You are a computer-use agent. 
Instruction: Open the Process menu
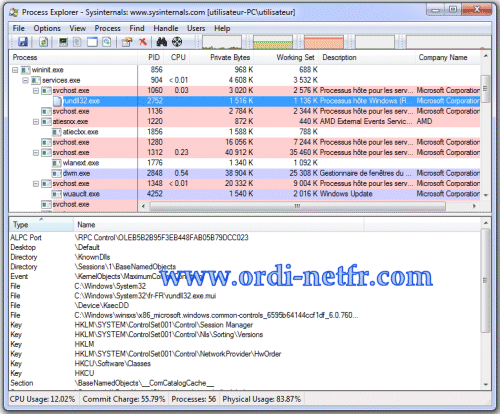coord(107,28)
